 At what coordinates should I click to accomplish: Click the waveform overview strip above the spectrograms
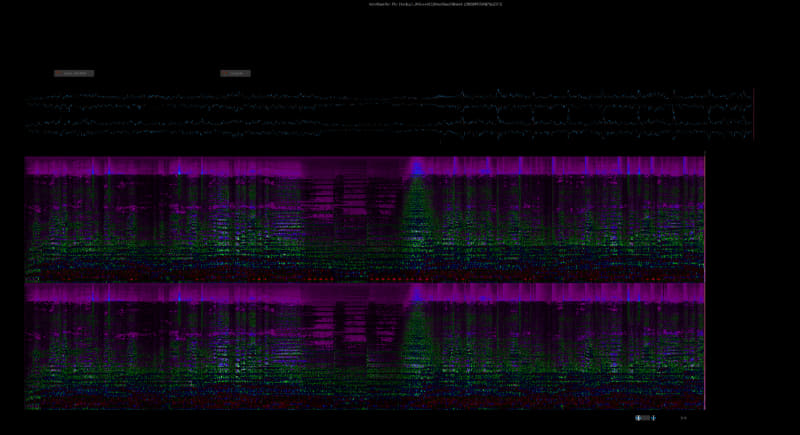coord(389,114)
